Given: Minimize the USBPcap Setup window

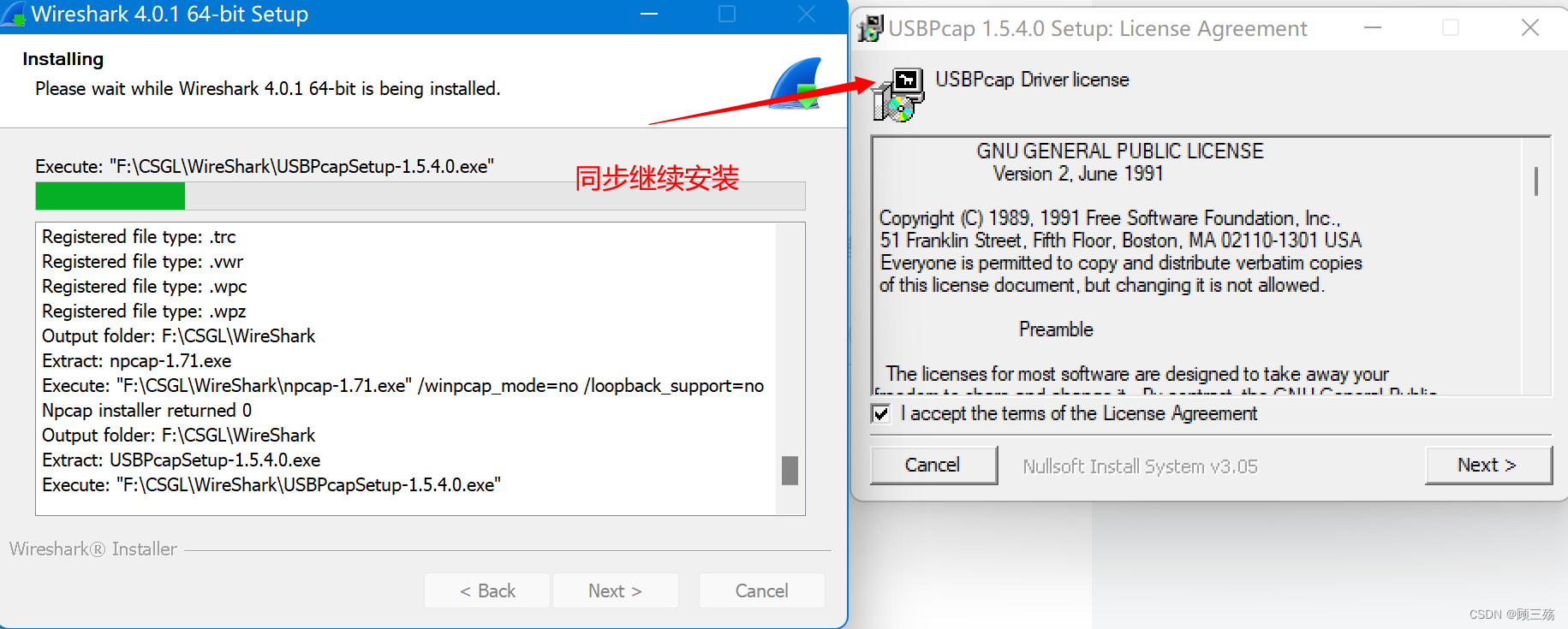Looking at the screenshot, I should click(x=1373, y=28).
